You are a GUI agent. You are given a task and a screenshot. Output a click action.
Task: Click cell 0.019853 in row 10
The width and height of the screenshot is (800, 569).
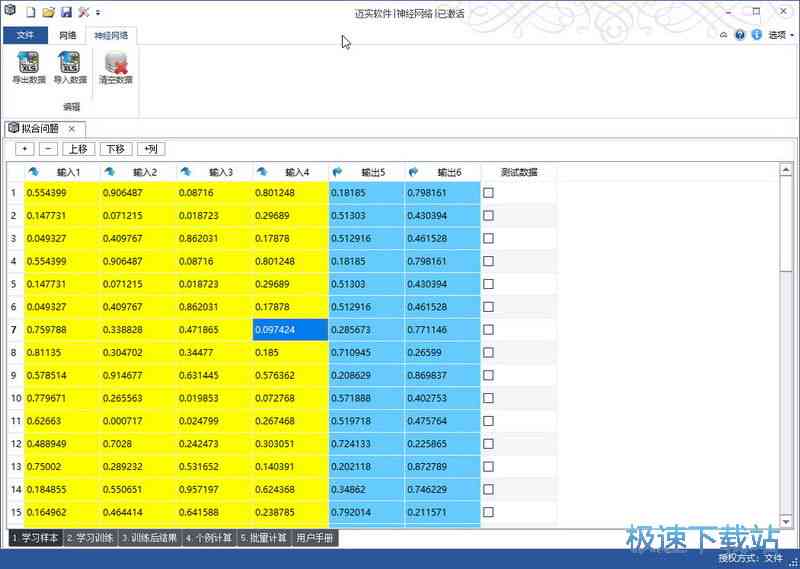(214, 398)
